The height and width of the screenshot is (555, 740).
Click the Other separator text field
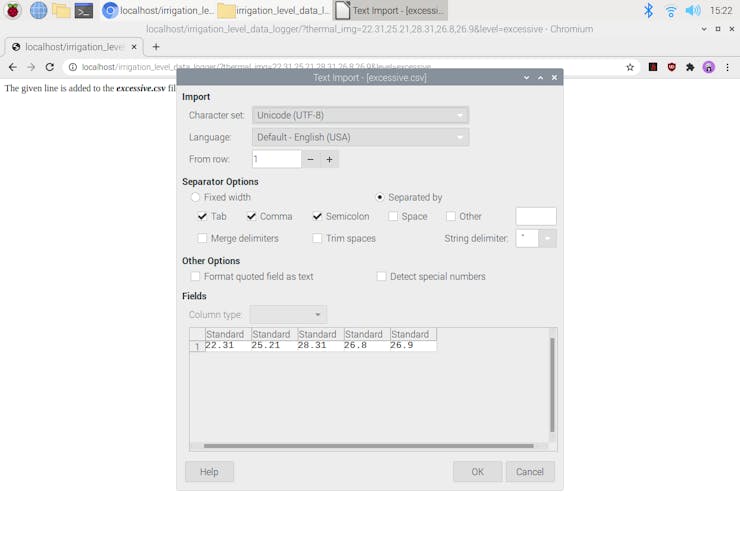tap(536, 216)
